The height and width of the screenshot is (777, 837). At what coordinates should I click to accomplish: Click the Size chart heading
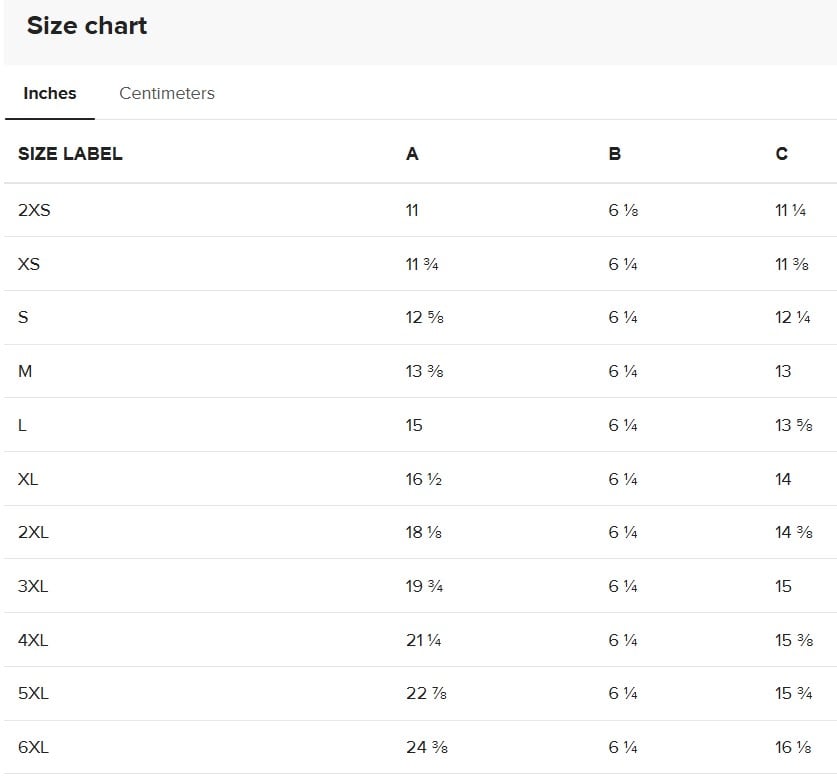pos(87,26)
